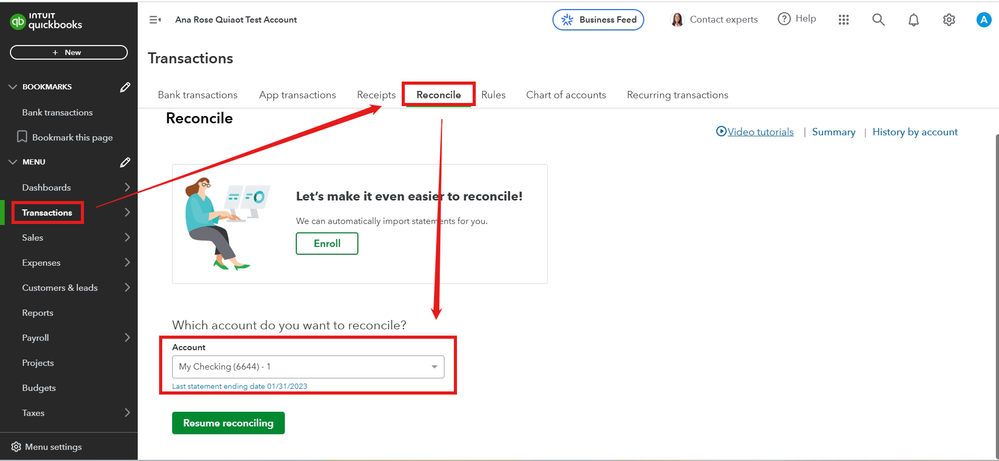This screenshot has width=999, height=461.
Task: Switch to Rules tab
Action: [x=493, y=95]
